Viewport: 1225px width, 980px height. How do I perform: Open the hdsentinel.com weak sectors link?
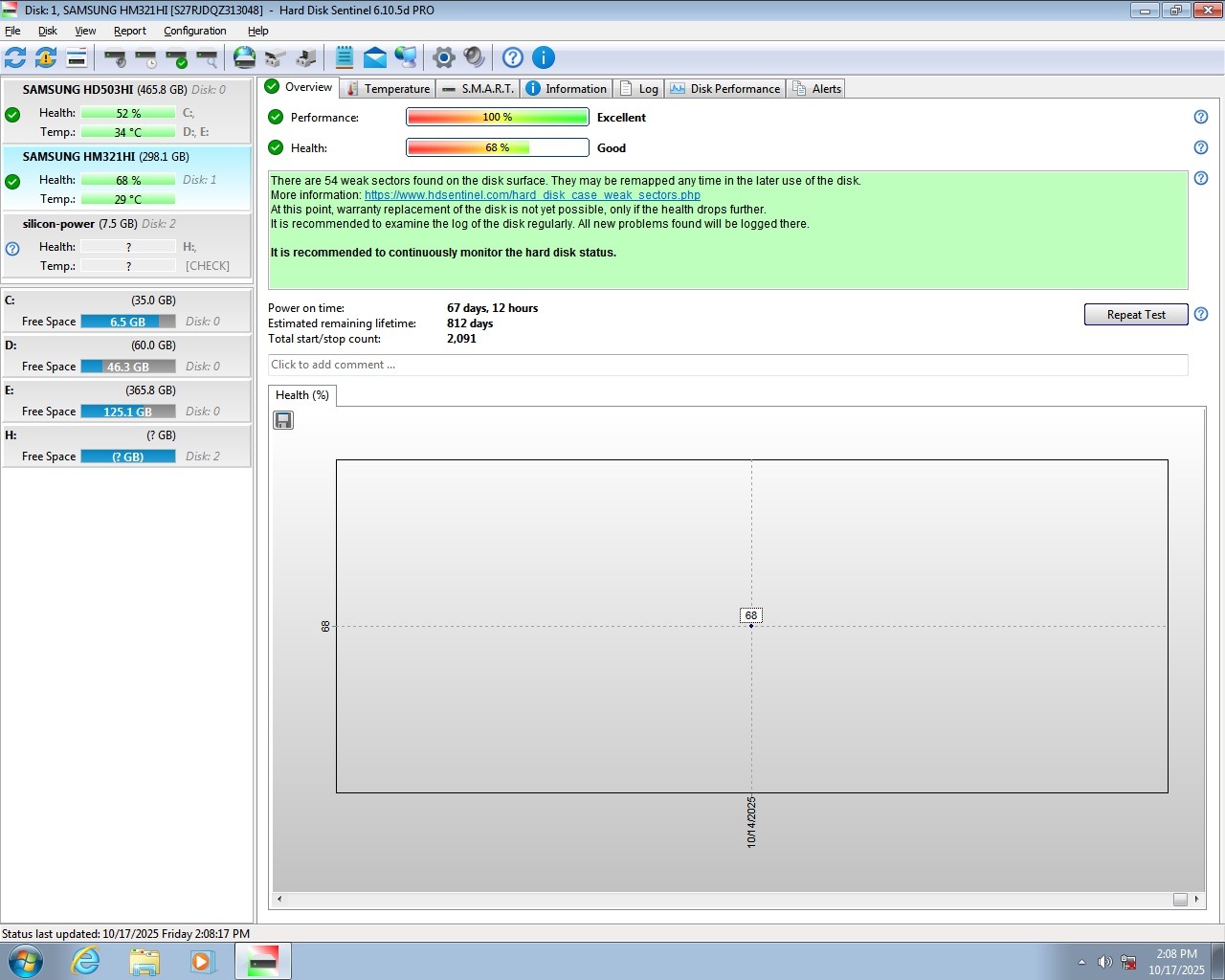point(532,195)
